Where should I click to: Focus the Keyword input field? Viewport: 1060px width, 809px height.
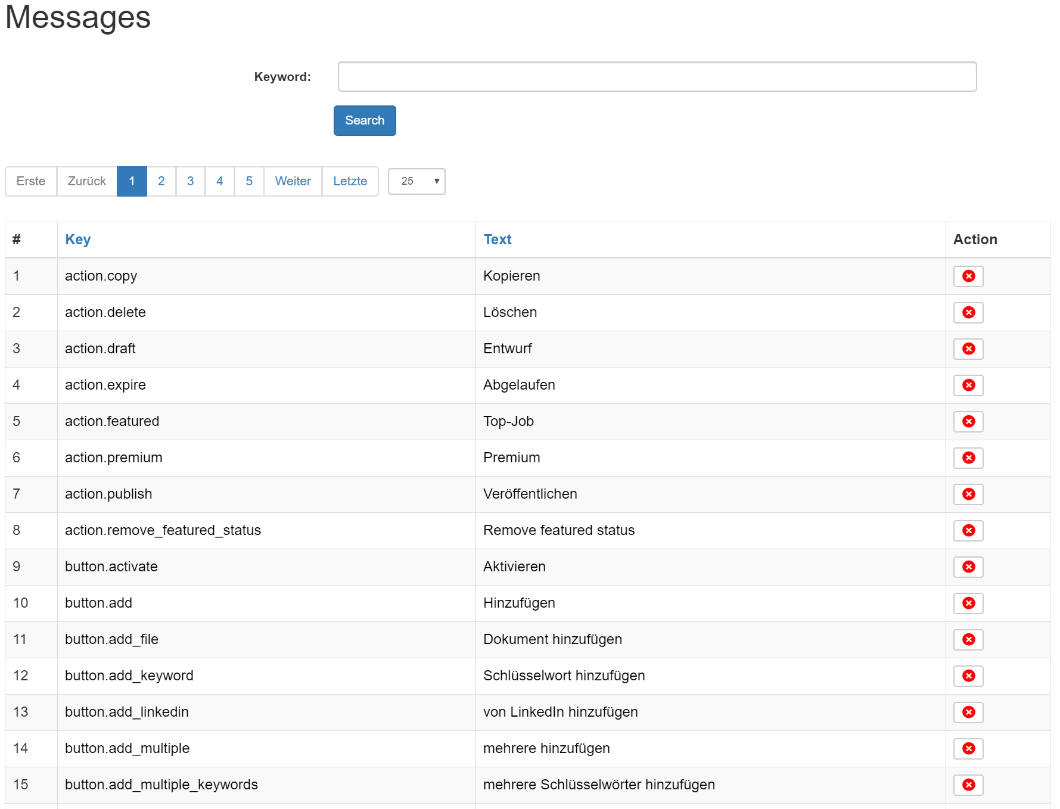(x=657, y=76)
